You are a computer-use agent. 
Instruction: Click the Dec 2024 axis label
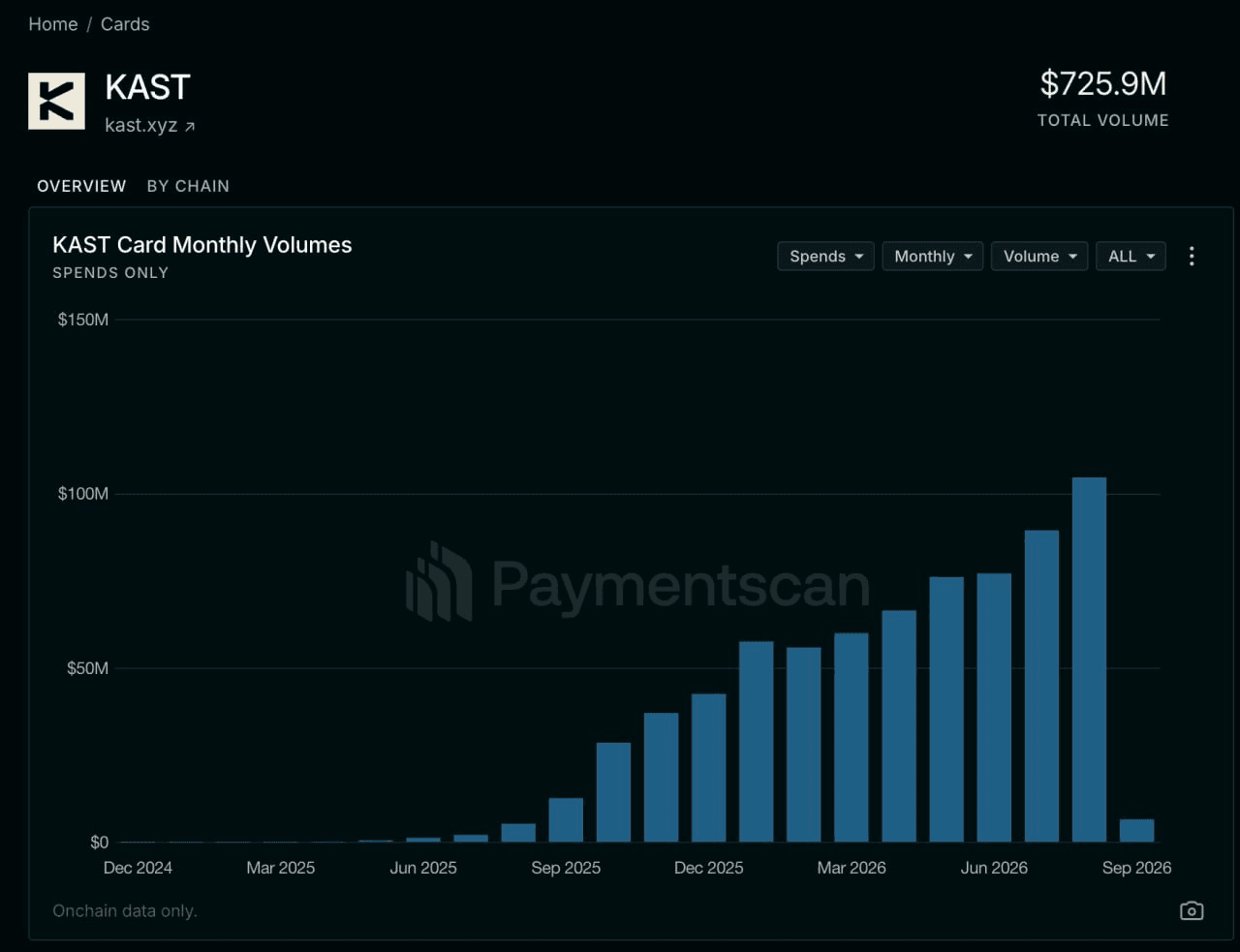pos(138,868)
